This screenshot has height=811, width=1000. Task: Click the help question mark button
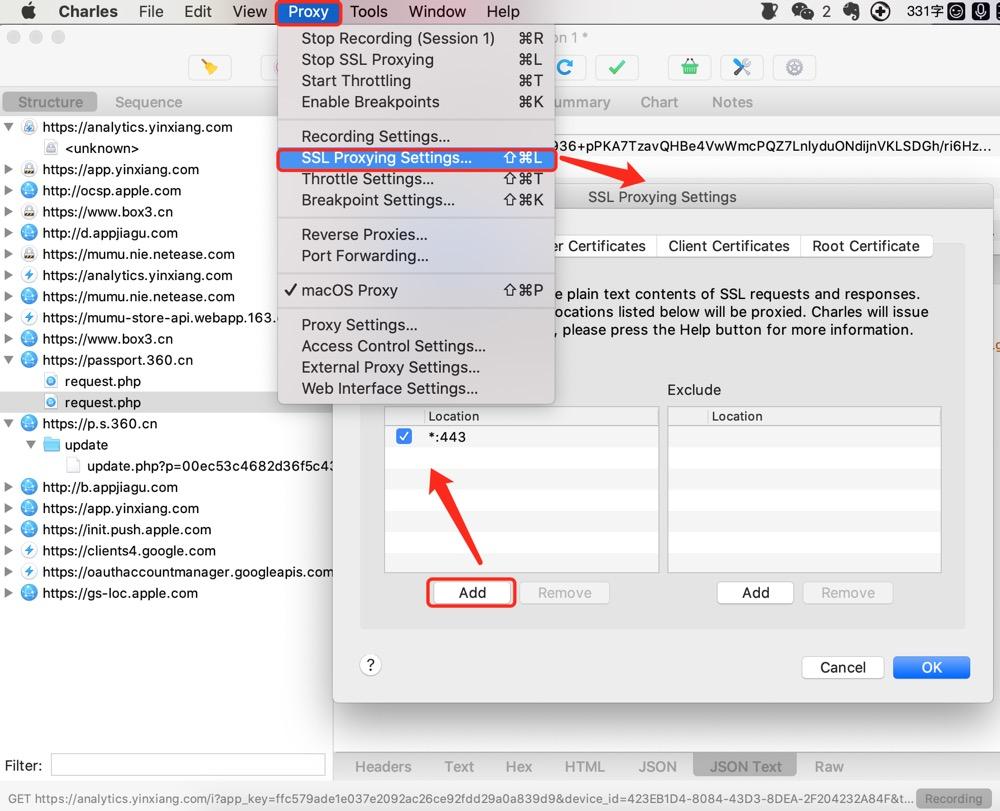(x=371, y=665)
